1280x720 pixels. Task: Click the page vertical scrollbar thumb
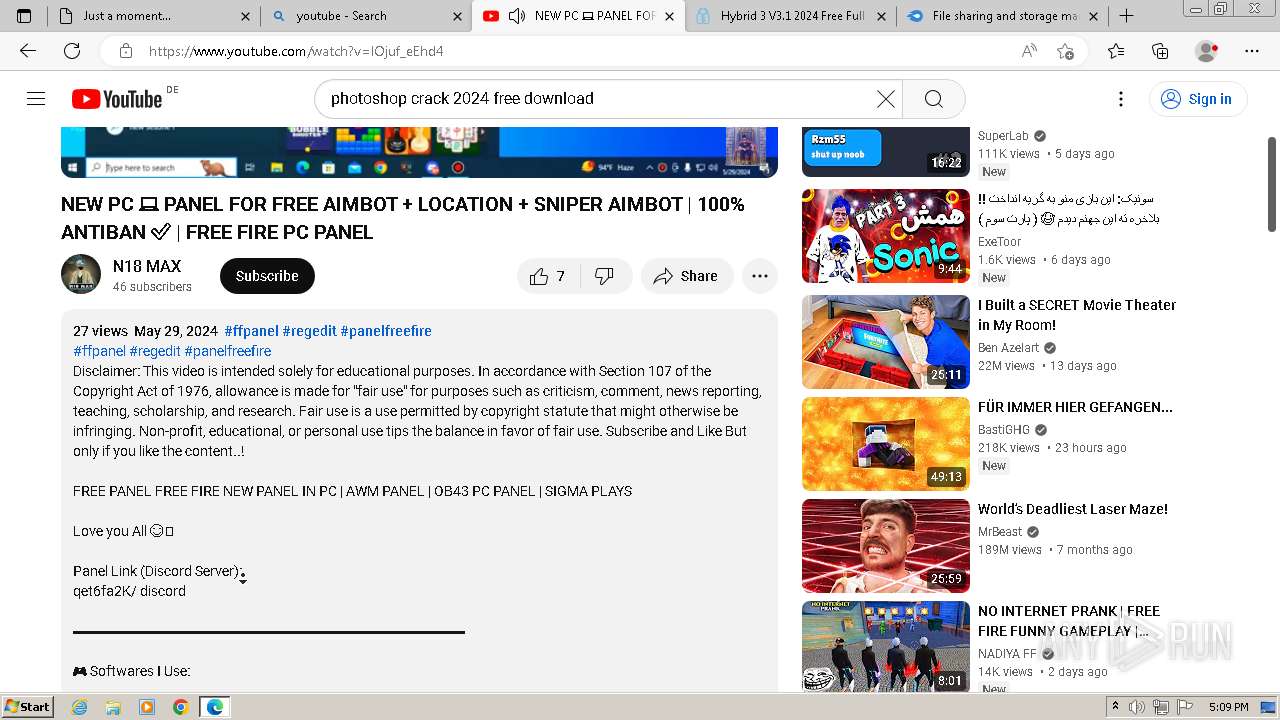click(x=1272, y=185)
